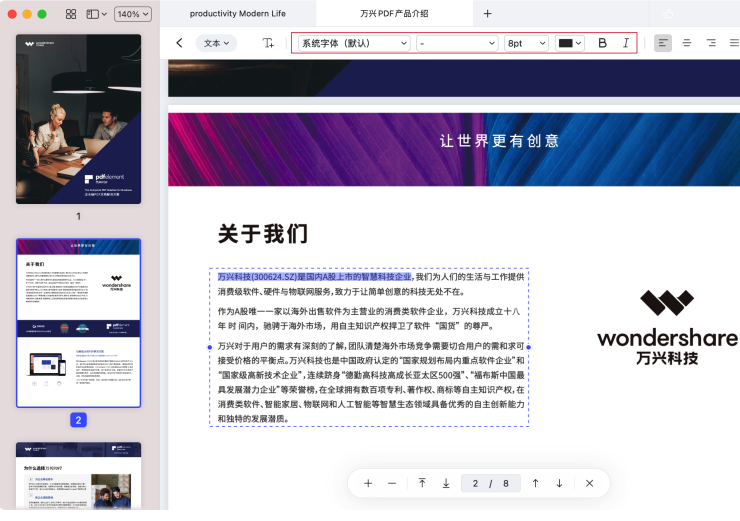The width and height of the screenshot is (740, 521).
Task: Open the 8pt font size dropdown
Action: point(526,43)
